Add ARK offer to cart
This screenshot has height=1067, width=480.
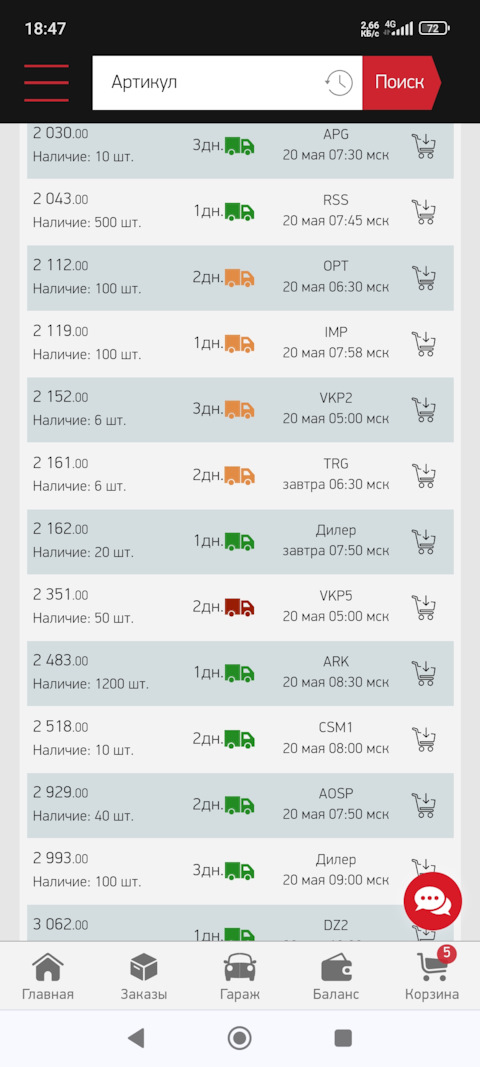click(423, 673)
